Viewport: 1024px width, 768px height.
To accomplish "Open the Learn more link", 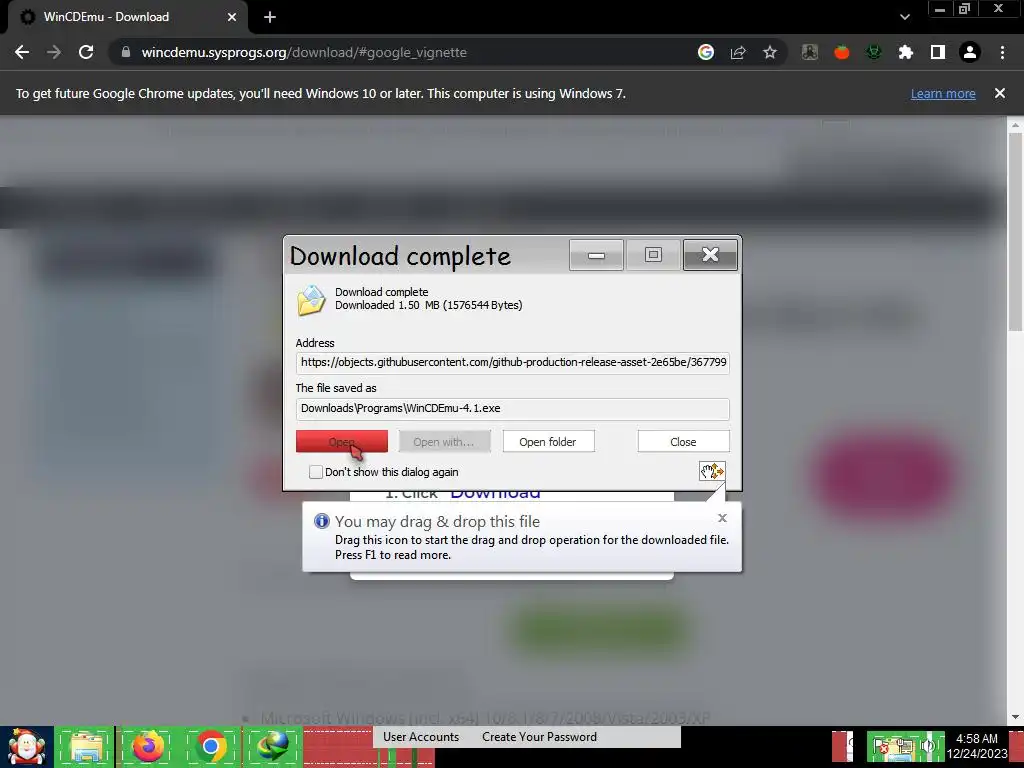I will [x=943, y=93].
